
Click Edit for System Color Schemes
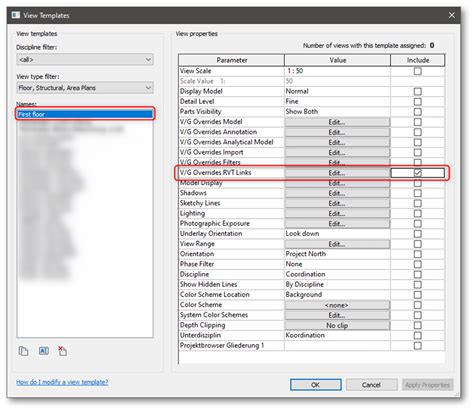tap(337, 315)
